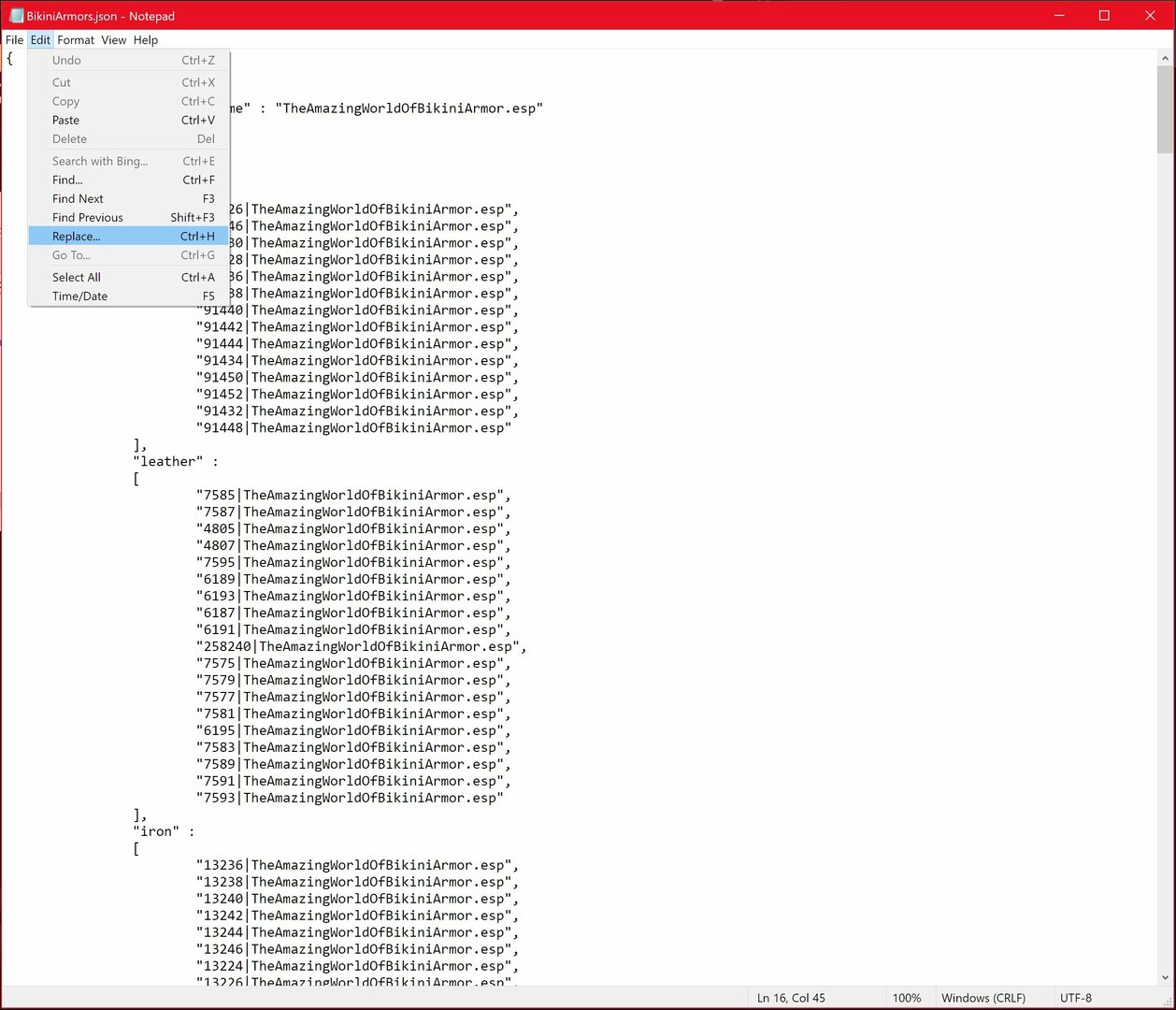Viewport: 1176px width, 1010px height.
Task: Click the "TheAmazingWorldOfBikiniArmor.esp" filename value on line 4
Action: tap(409, 108)
